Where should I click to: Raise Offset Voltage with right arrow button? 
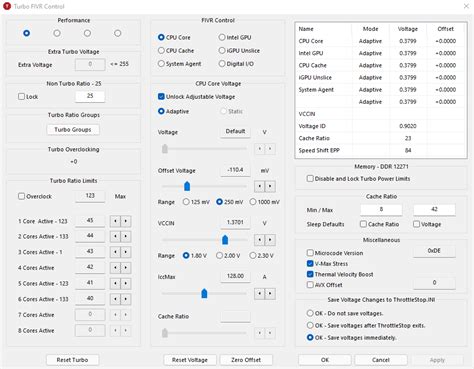(x=270, y=186)
